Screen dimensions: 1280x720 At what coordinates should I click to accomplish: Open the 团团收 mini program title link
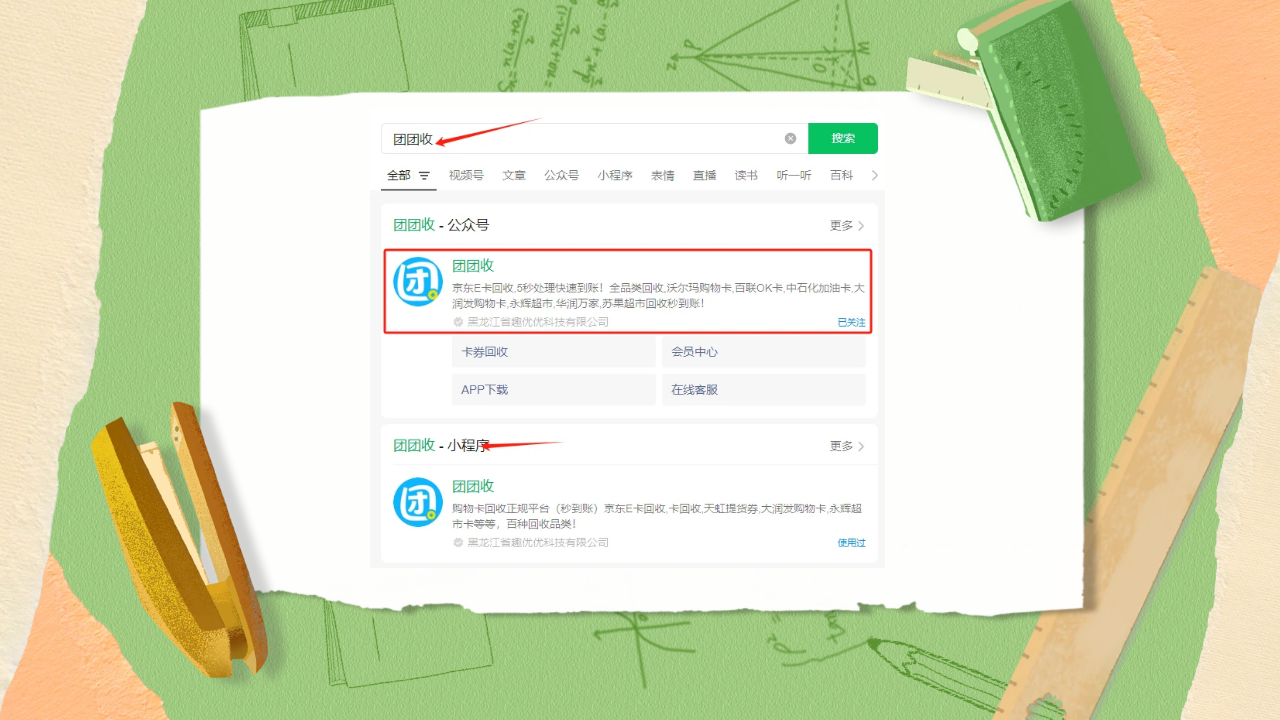click(473, 486)
